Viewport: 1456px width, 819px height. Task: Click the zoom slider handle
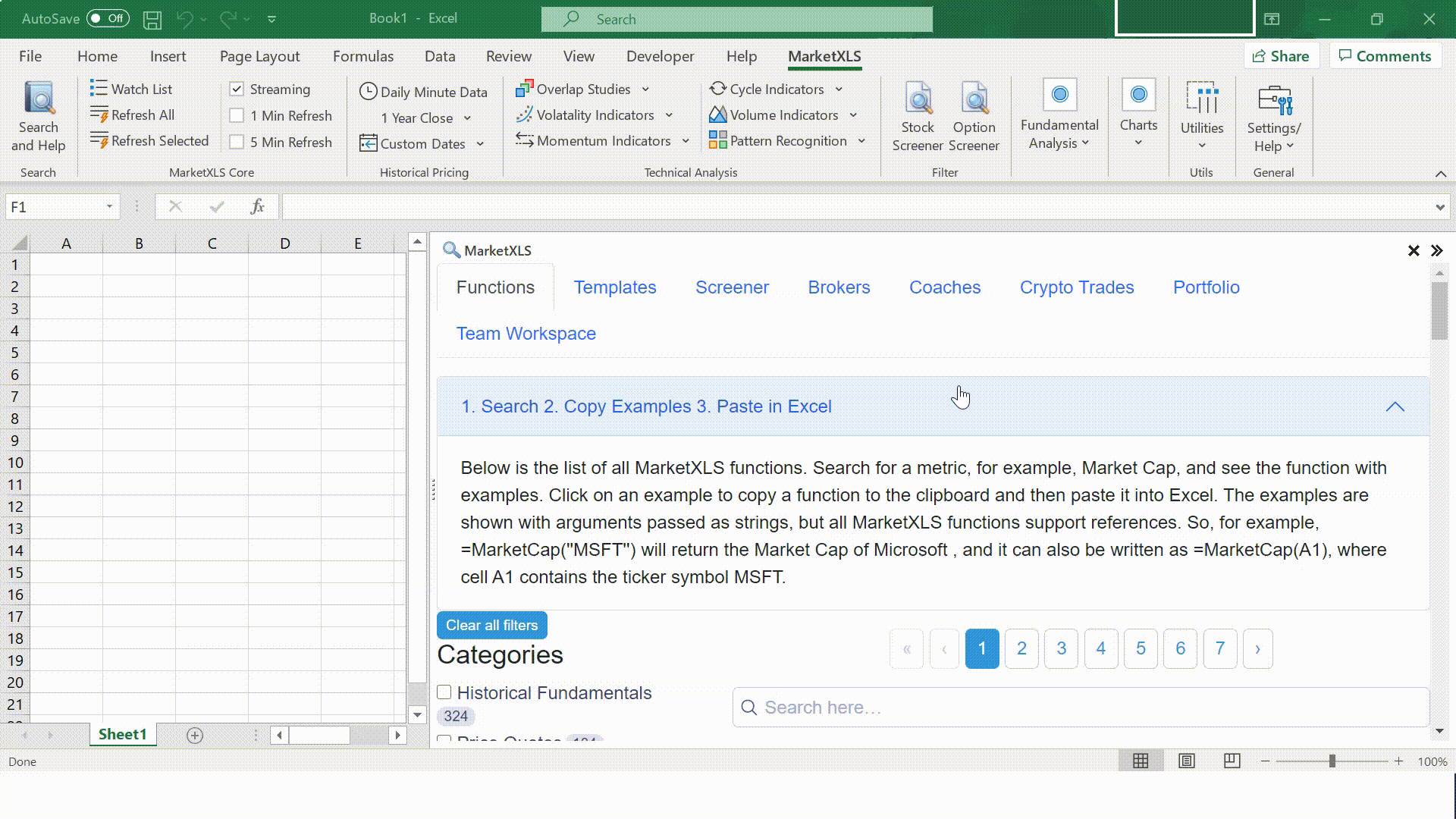[x=1332, y=761]
